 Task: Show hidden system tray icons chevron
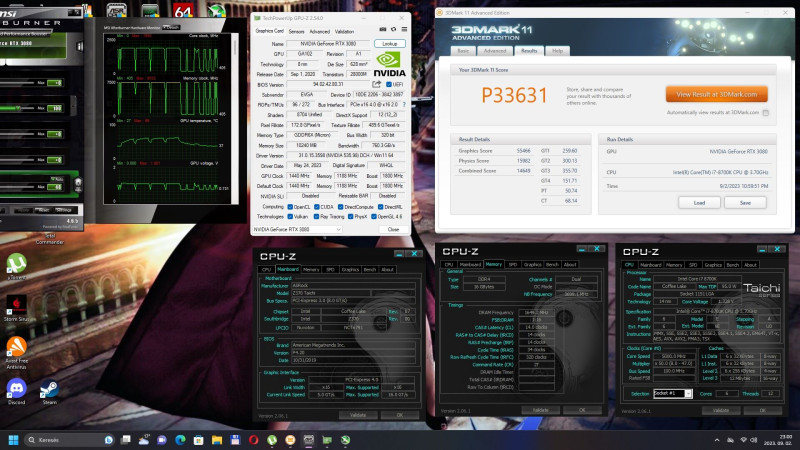(716, 440)
